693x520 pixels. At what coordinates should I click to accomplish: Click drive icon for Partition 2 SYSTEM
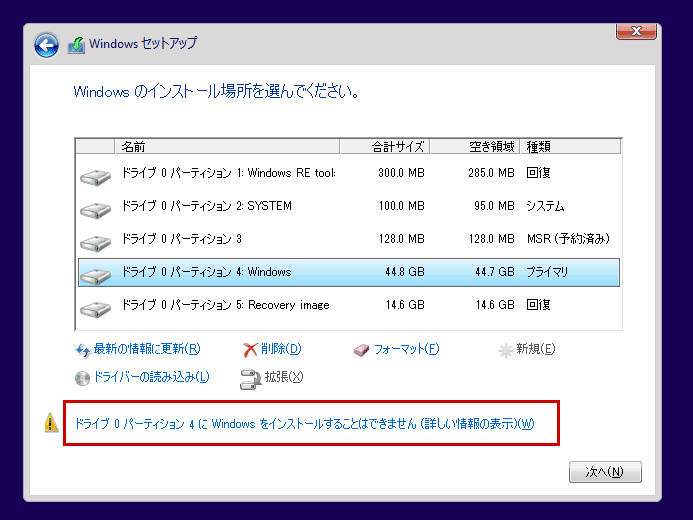pyautogui.click(x=95, y=210)
